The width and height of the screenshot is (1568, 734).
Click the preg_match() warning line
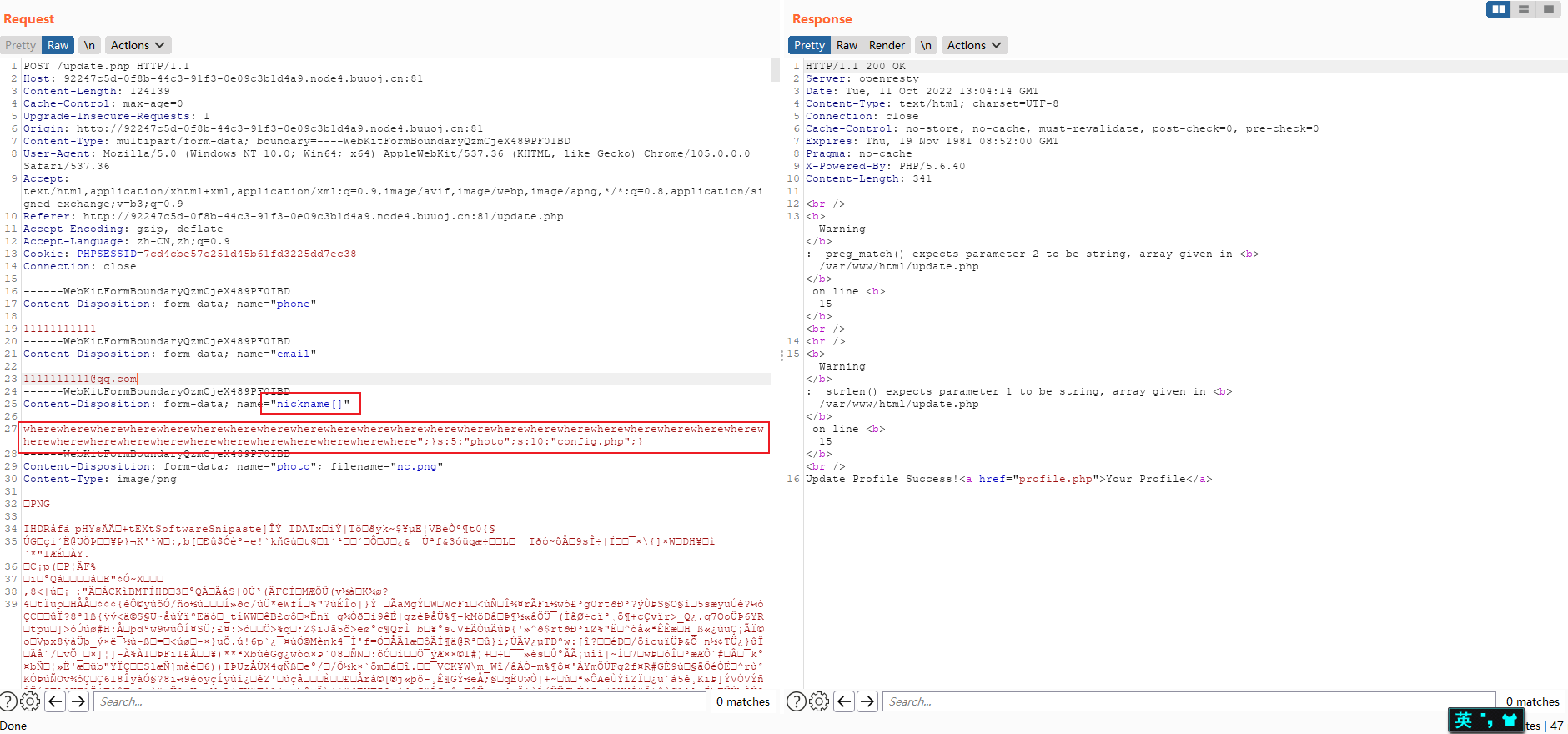pyautogui.click(x=1032, y=254)
